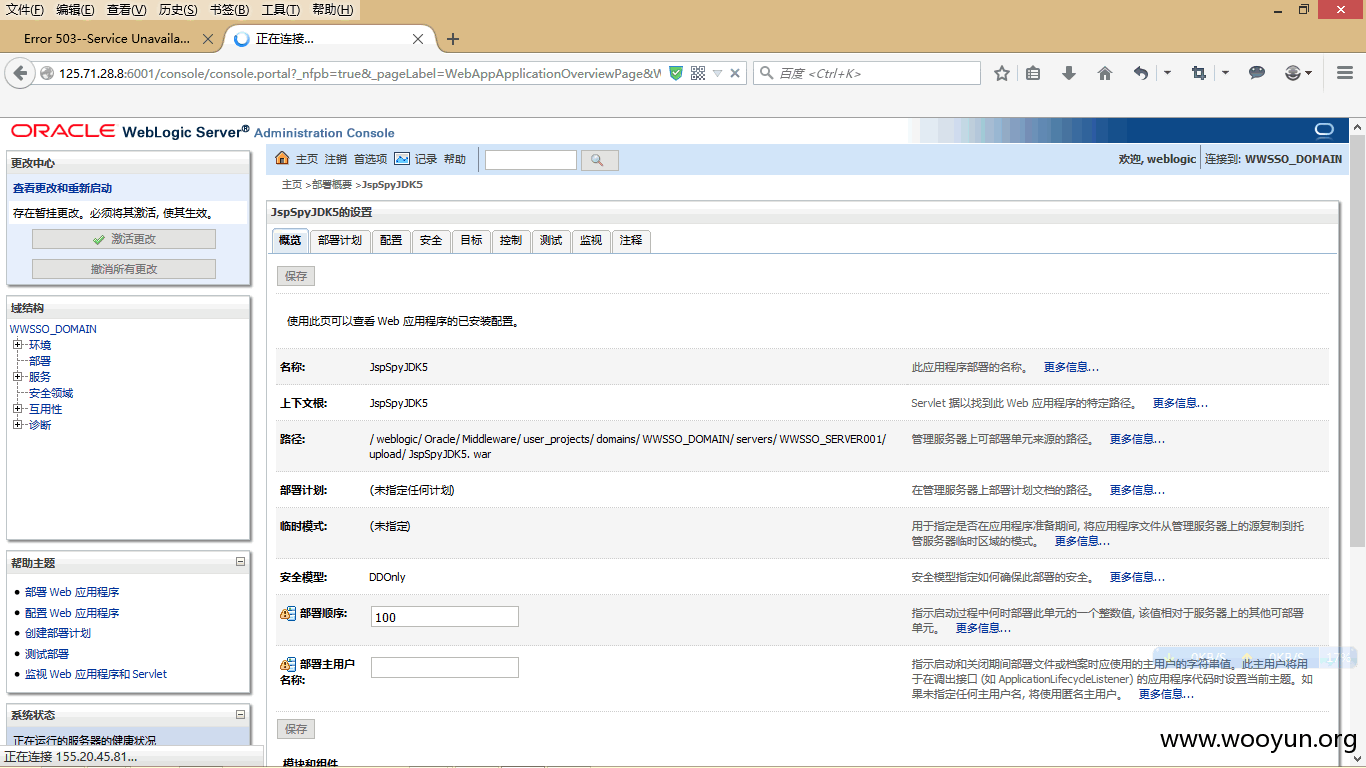This screenshot has width=1366, height=768.
Task: Stop page loading with the X button
Action: pos(735,73)
